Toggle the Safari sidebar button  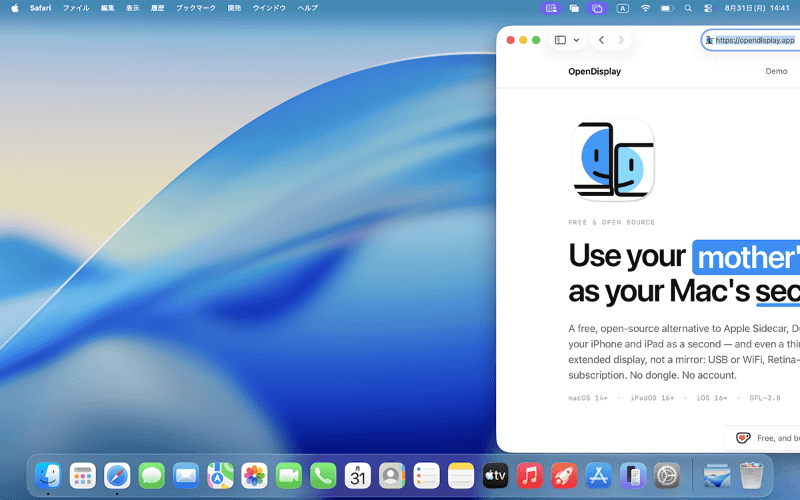coord(560,40)
